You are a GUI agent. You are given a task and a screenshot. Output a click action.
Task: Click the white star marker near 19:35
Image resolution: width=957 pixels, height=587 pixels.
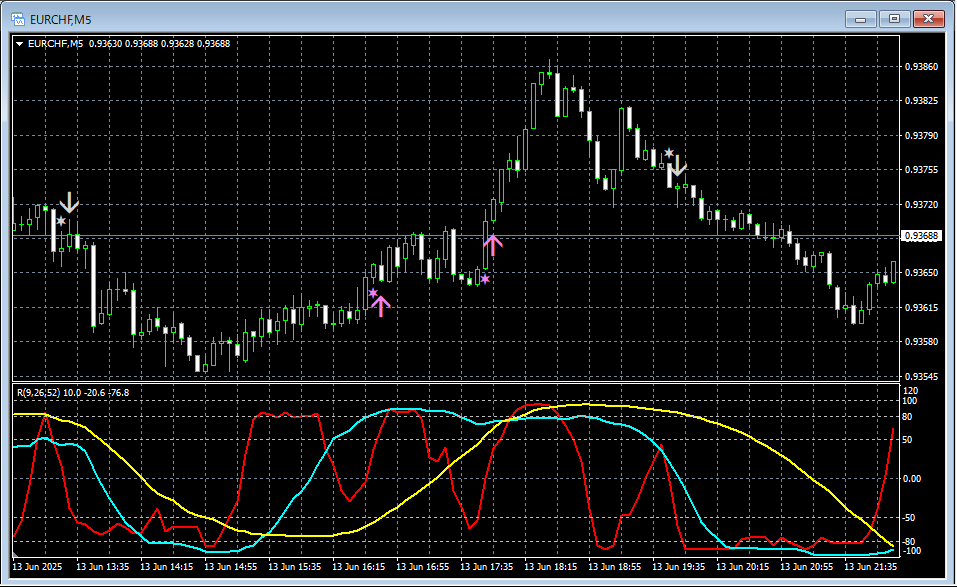pyautogui.click(x=669, y=153)
